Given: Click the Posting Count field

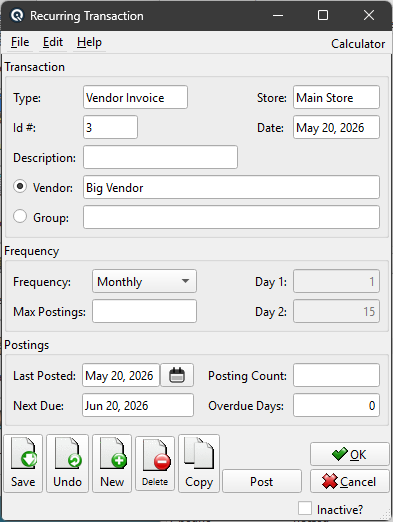Looking at the screenshot, I should click(336, 375).
